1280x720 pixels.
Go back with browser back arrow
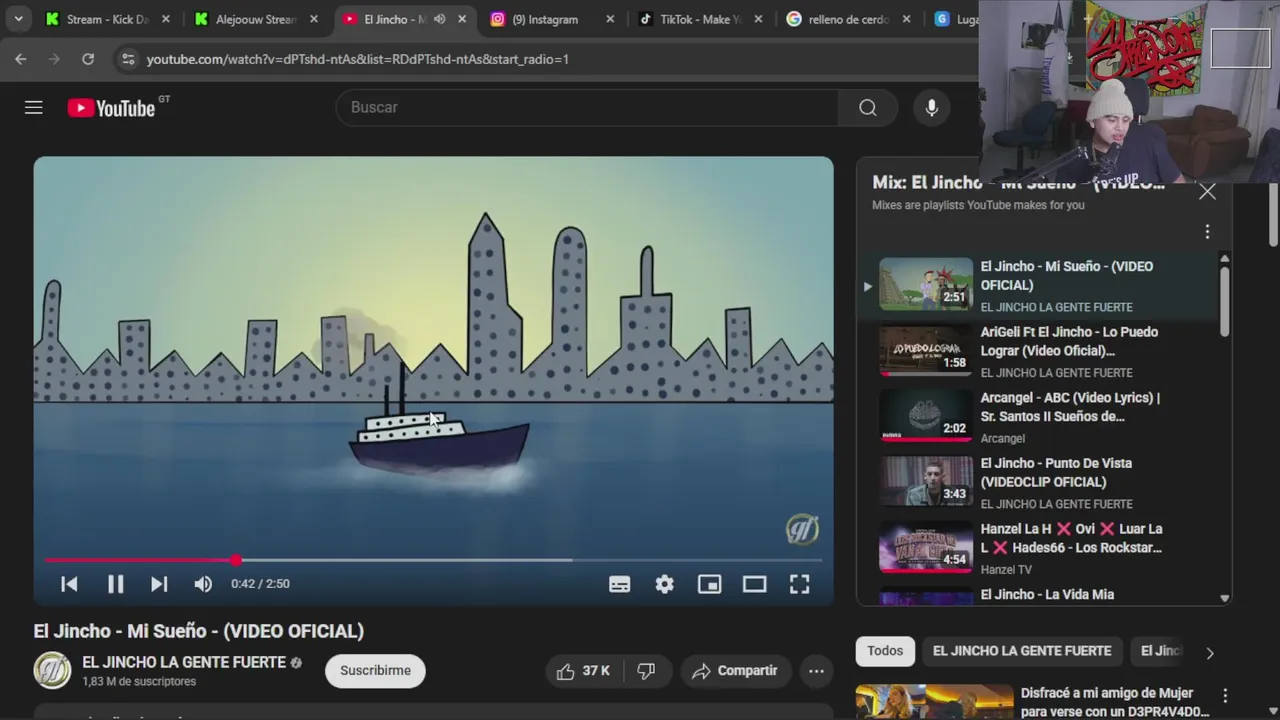[21, 59]
